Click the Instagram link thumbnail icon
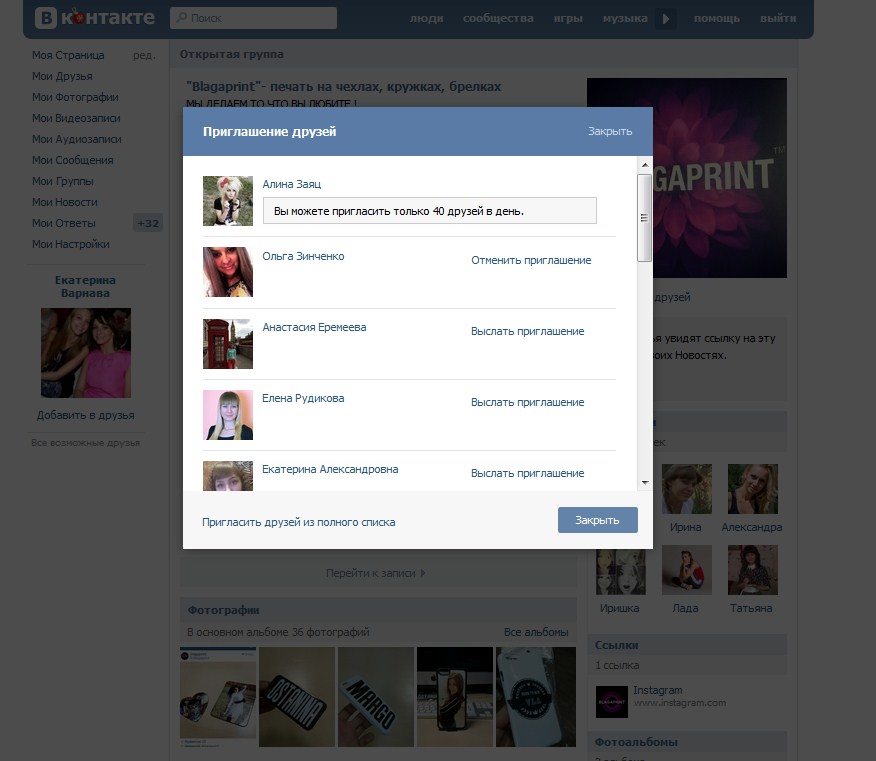 click(x=612, y=702)
